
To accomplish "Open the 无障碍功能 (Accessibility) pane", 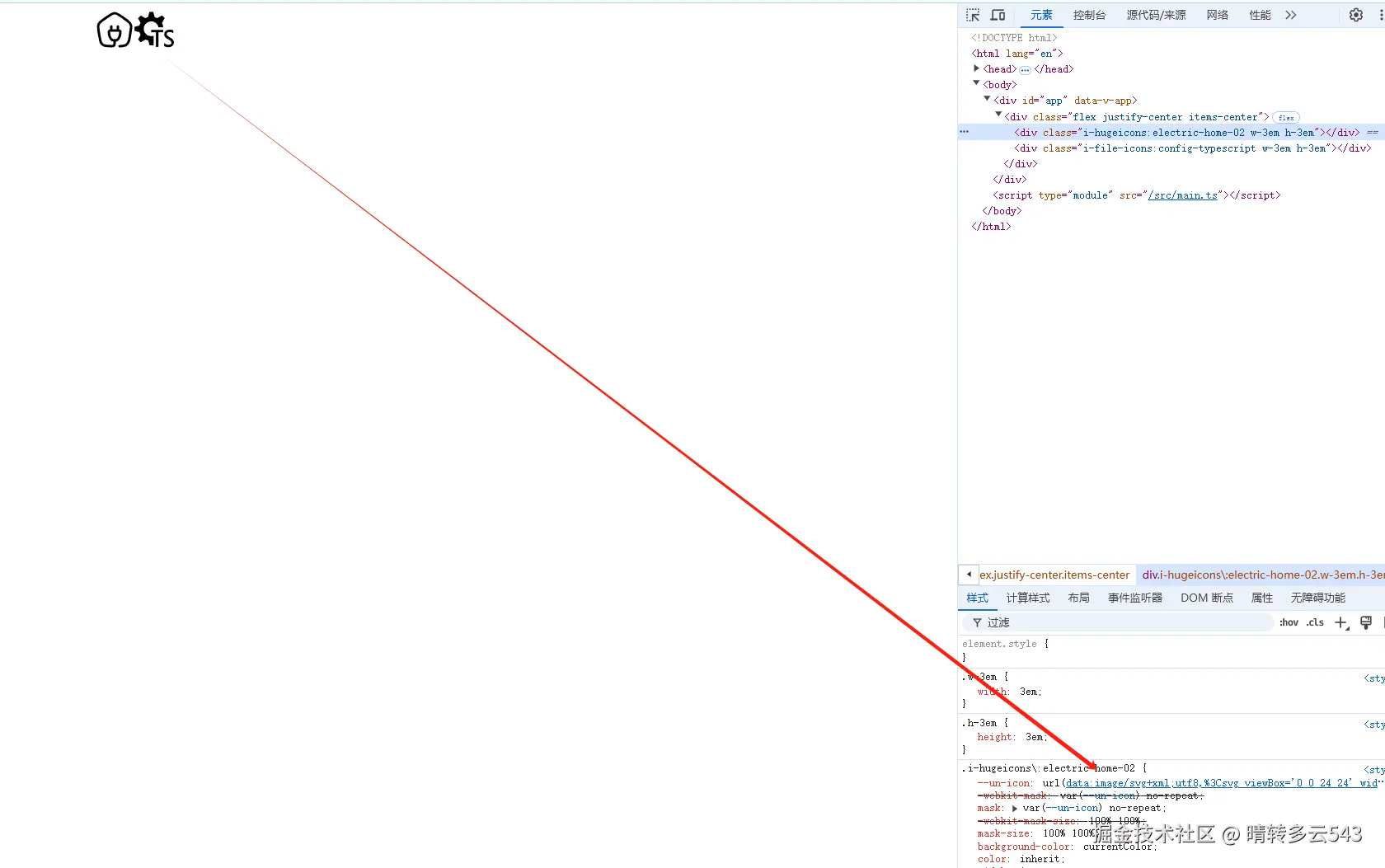I will coord(1317,598).
